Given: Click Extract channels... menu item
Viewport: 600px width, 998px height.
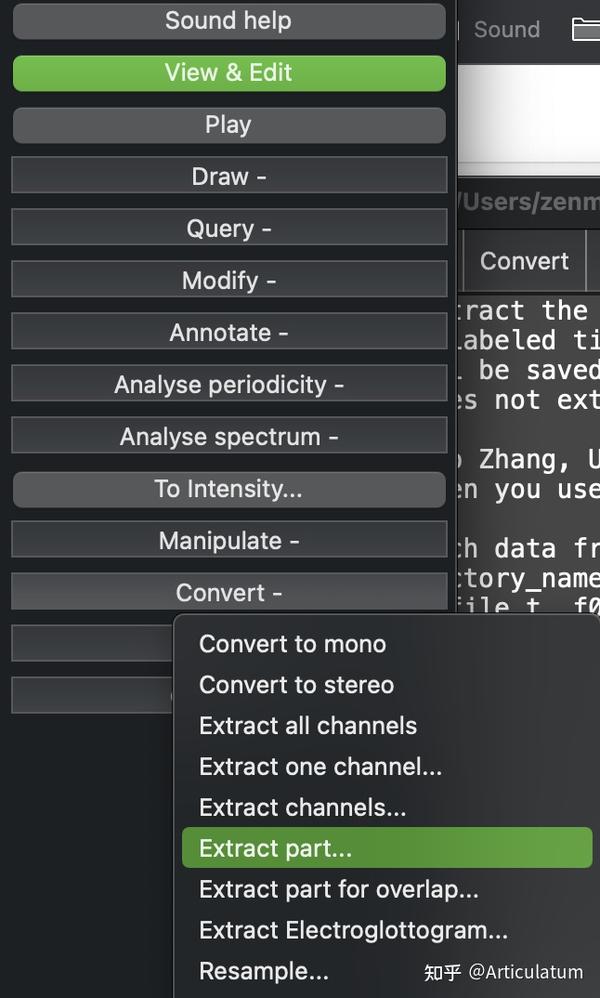Looking at the screenshot, I should 302,808.
